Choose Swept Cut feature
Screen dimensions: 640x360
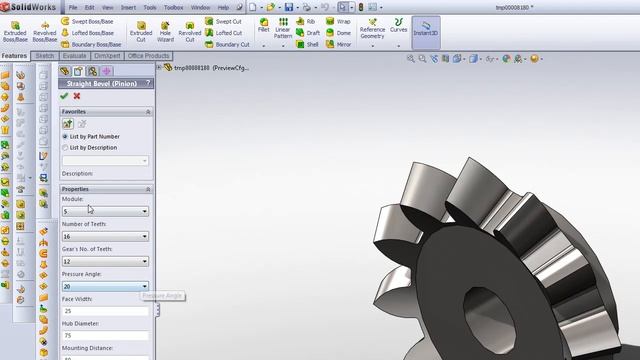click(x=224, y=21)
